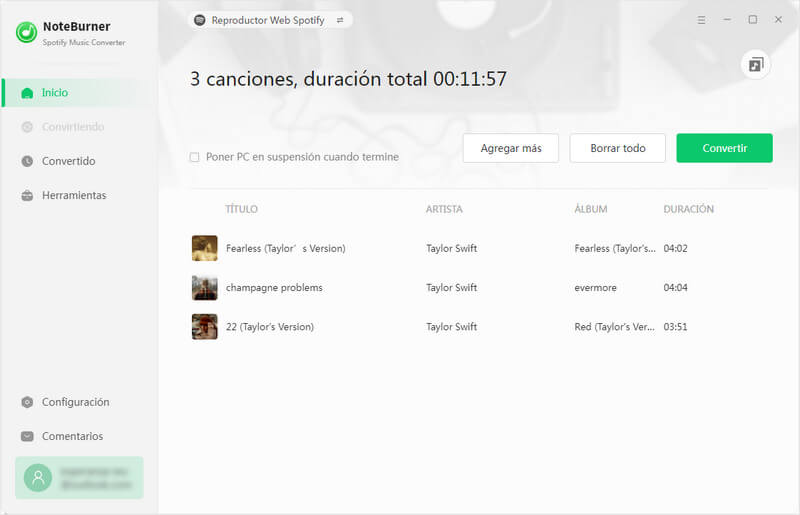
Task: Click the Convertido clock icon
Action: [x=27, y=161]
